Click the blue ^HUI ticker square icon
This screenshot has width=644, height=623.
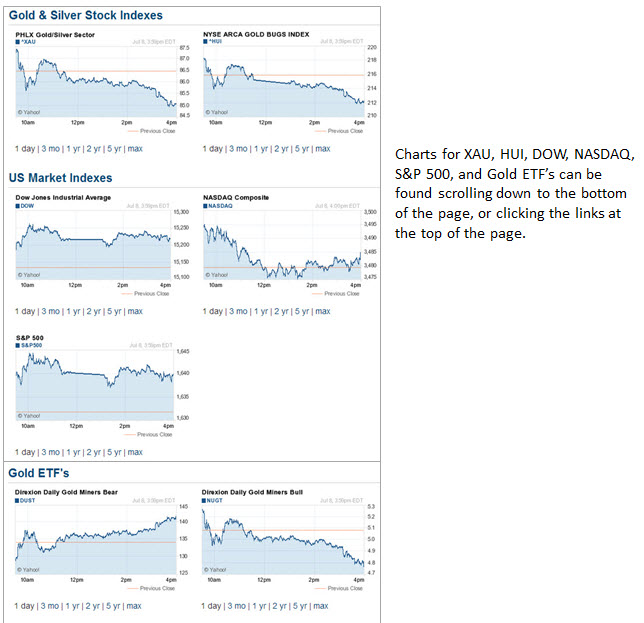pos(204,42)
